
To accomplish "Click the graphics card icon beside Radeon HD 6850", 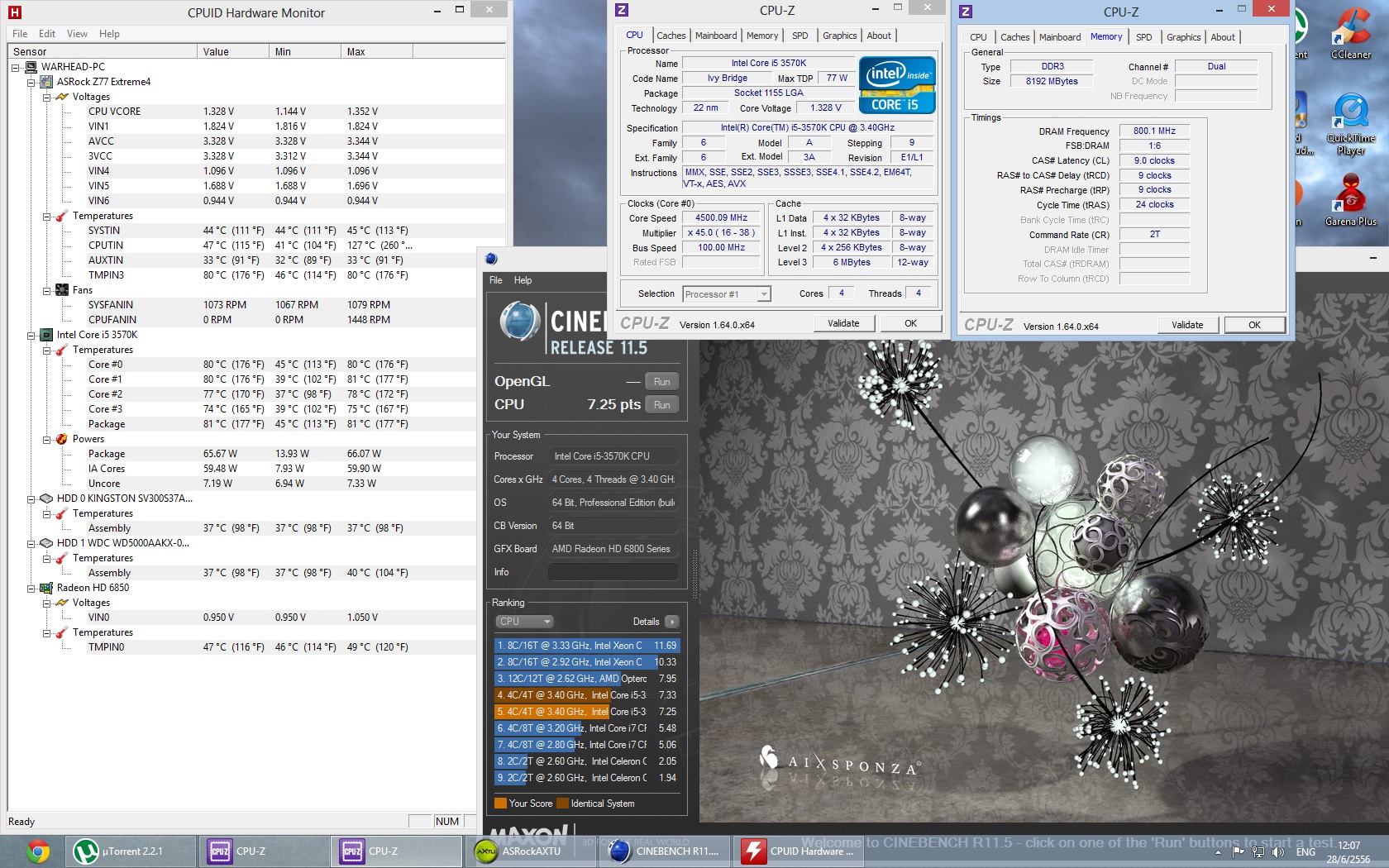I will (x=46, y=588).
